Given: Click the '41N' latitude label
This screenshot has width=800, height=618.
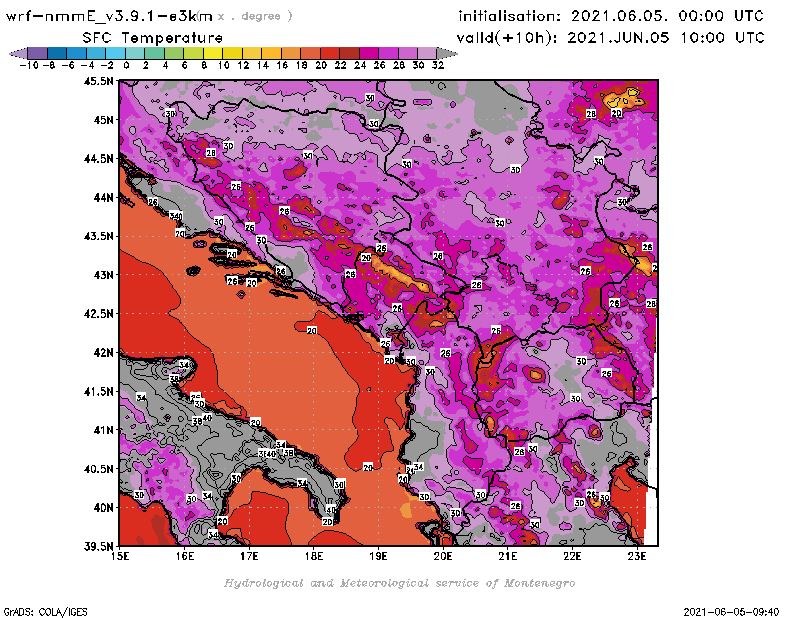Looking at the screenshot, I should [x=103, y=430].
